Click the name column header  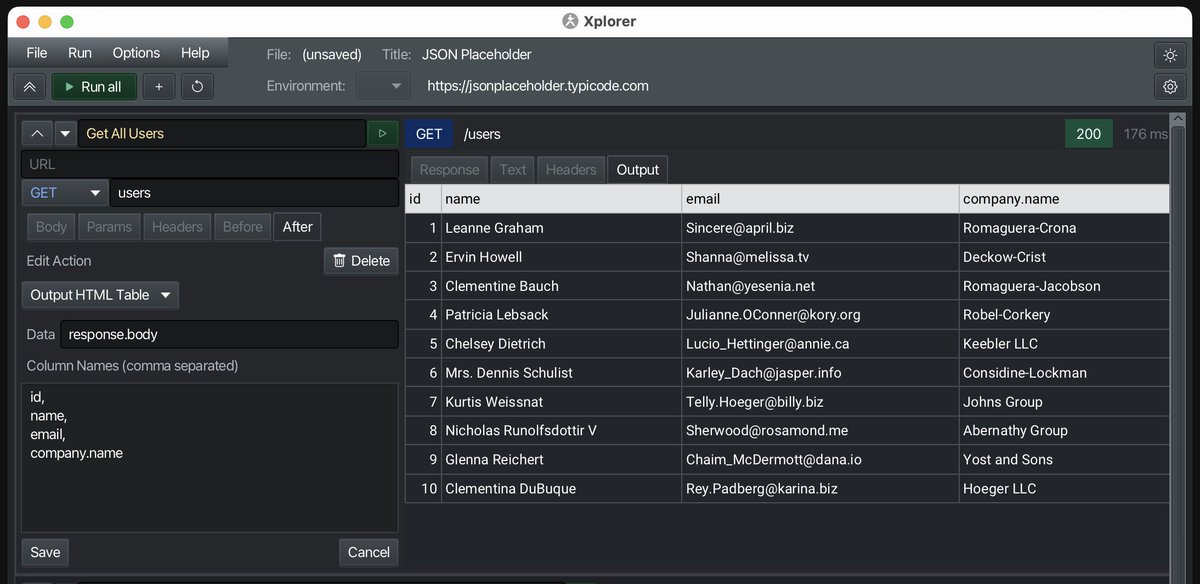561,199
